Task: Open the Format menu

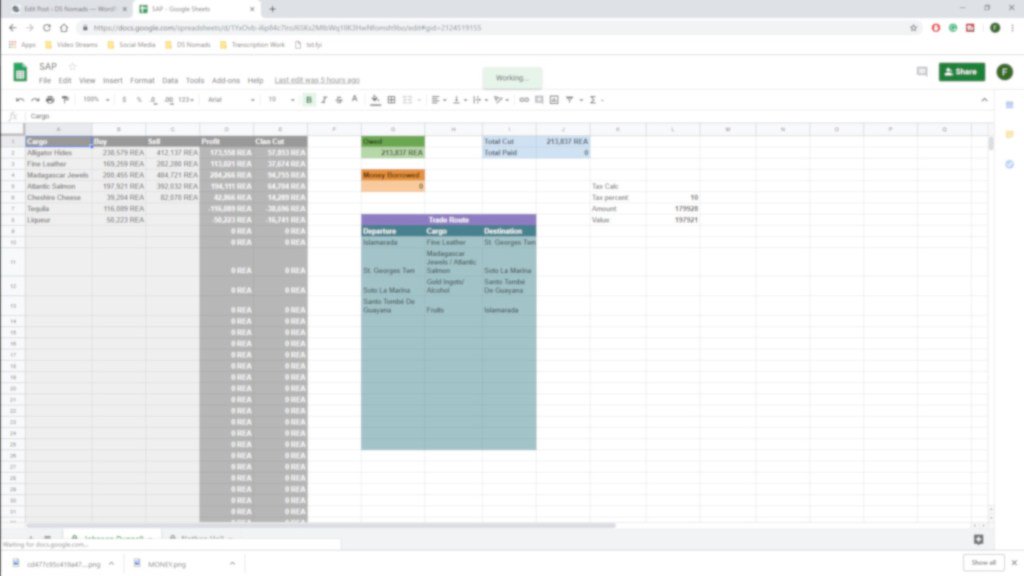Action: point(142,81)
